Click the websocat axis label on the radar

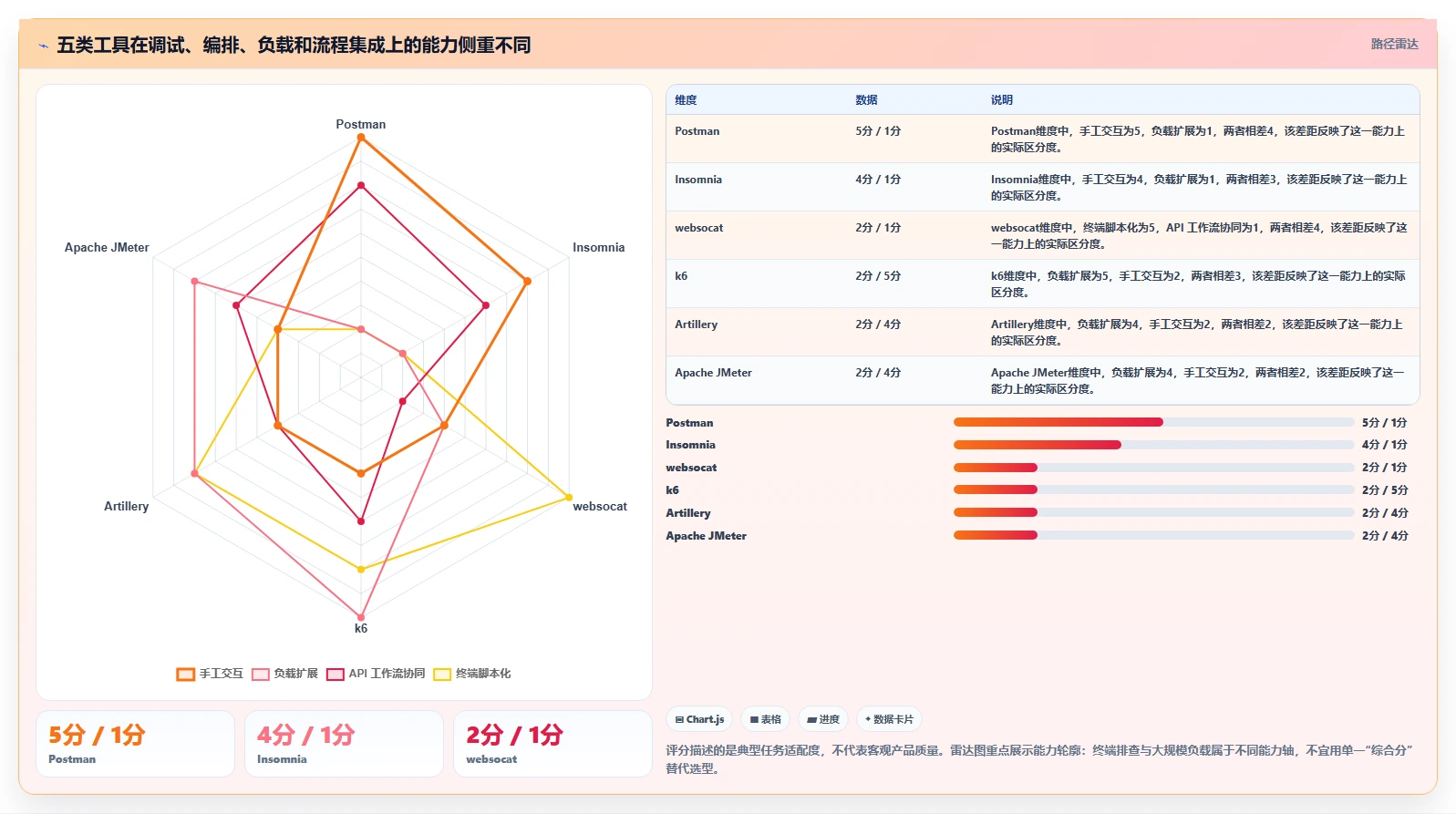600,506
